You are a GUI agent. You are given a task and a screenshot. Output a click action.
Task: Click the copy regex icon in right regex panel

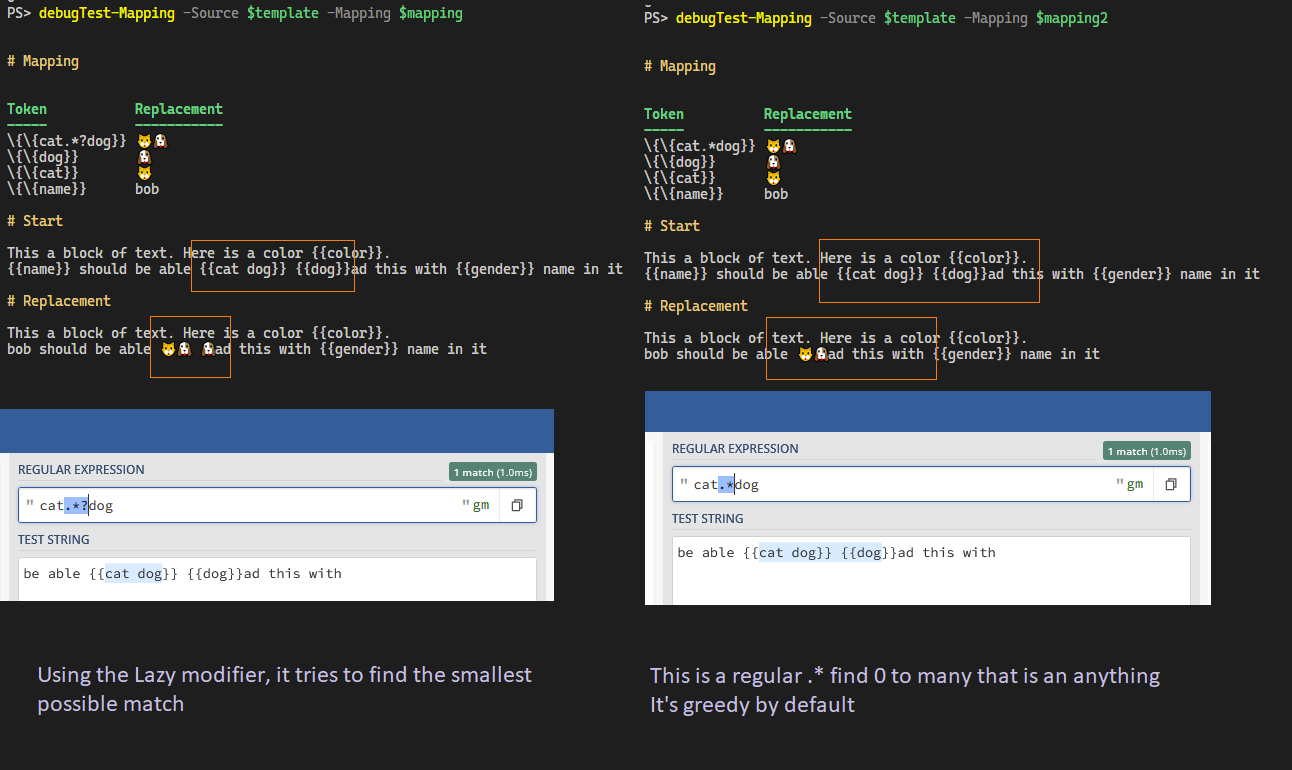tap(1171, 483)
